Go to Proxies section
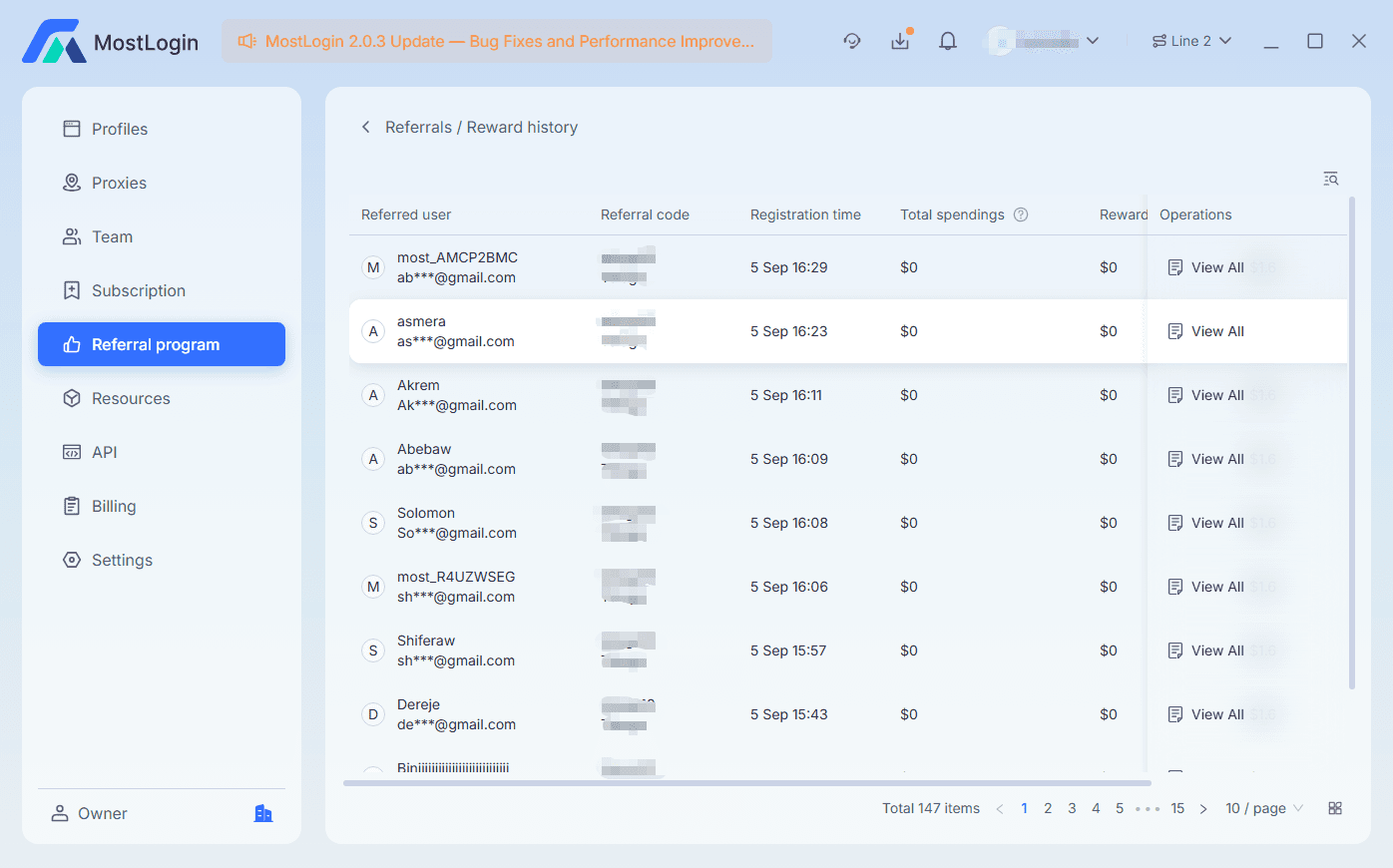 (162, 183)
